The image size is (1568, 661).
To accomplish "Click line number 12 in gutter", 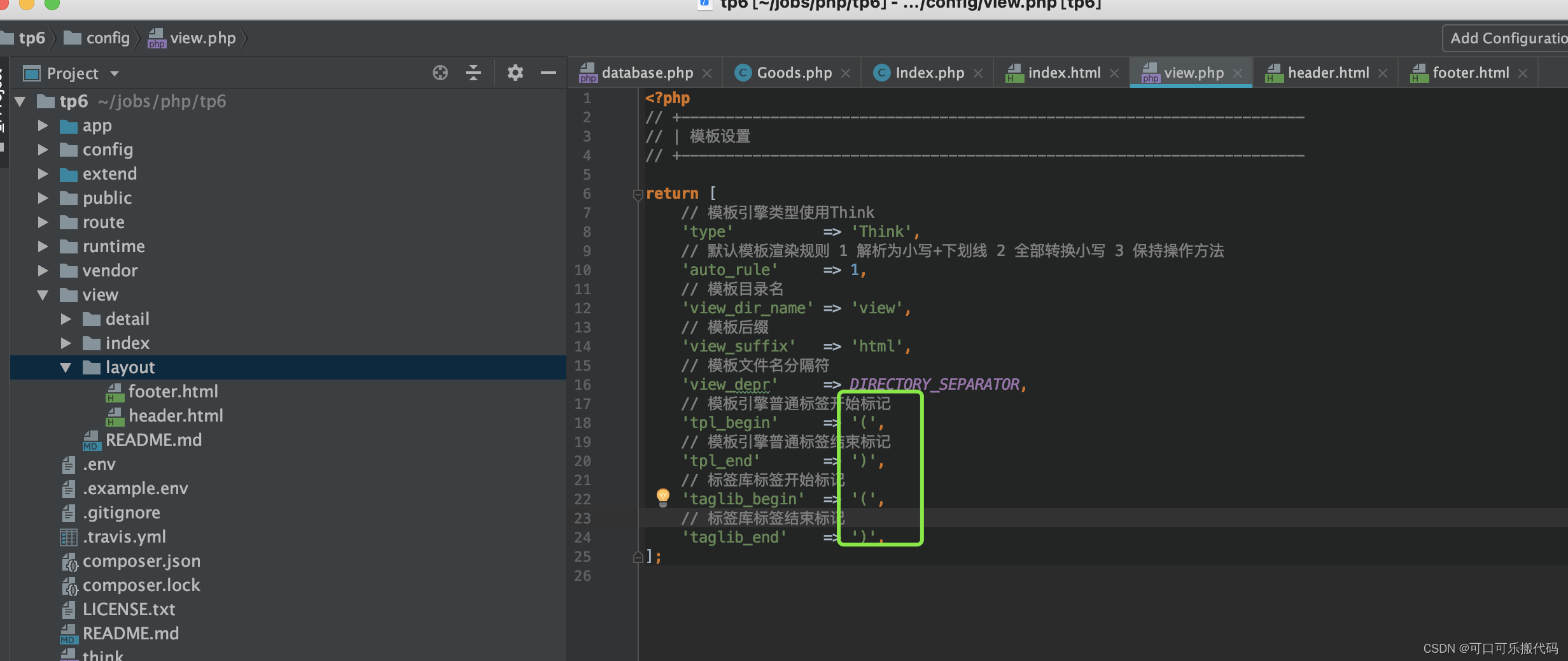I will pyautogui.click(x=582, y=308).
